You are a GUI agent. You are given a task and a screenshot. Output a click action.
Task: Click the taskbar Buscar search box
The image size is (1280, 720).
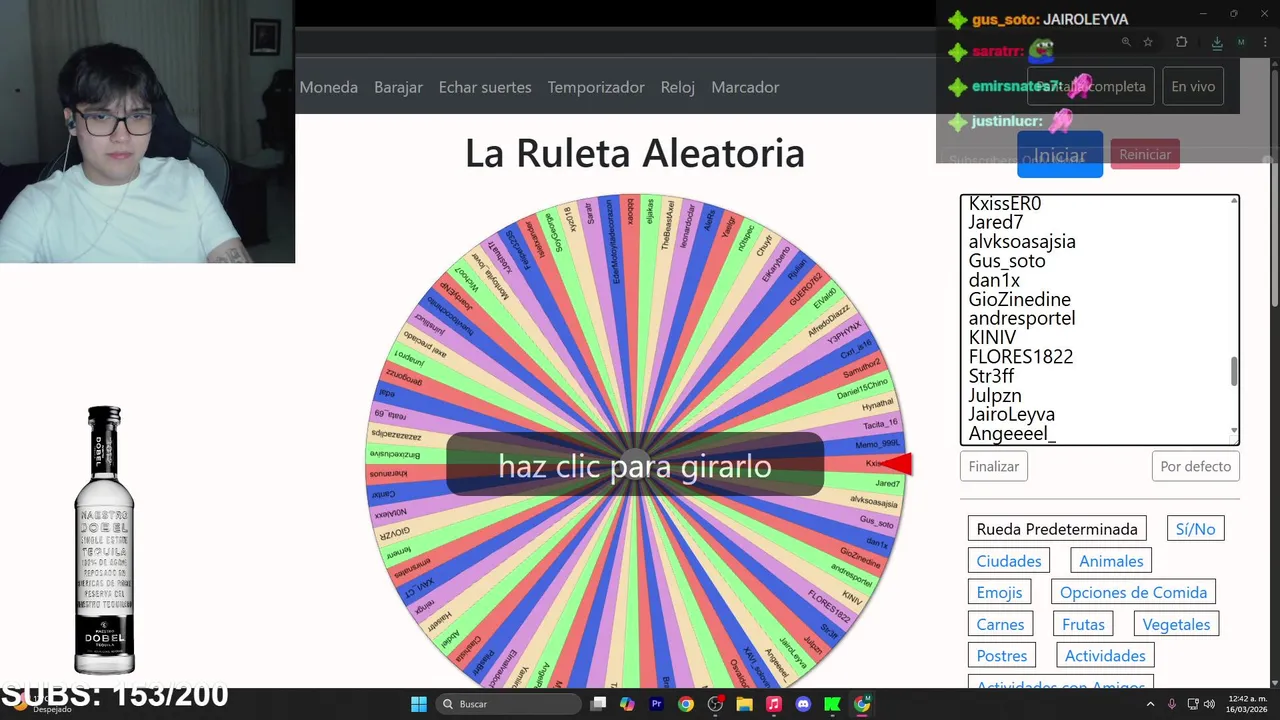tap(510, 704)
